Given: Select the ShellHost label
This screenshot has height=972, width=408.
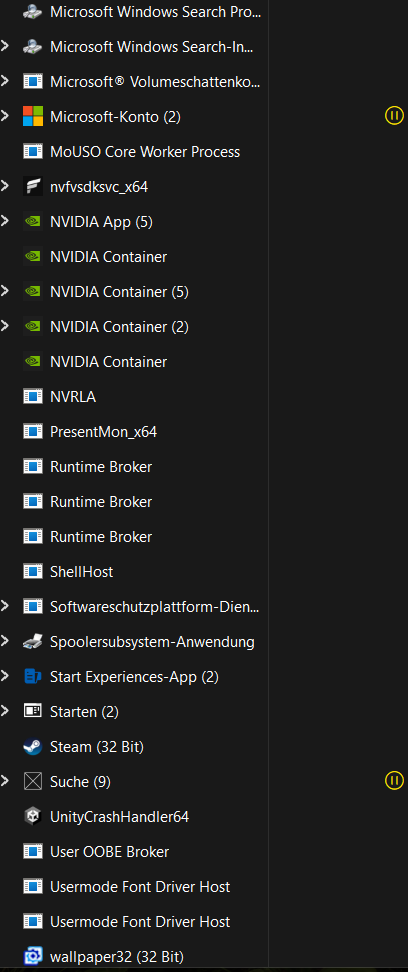Looking at the screenshot, I should point(82,572).
